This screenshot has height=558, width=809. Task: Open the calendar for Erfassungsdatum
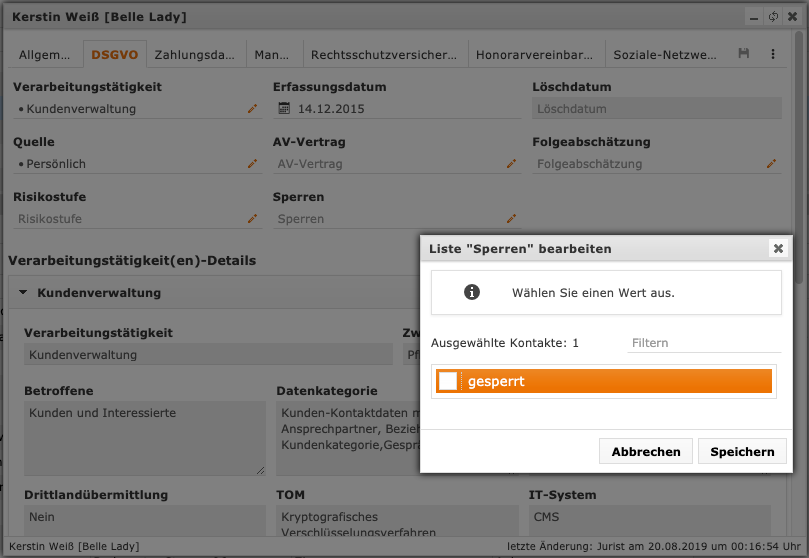click(284, 108)
